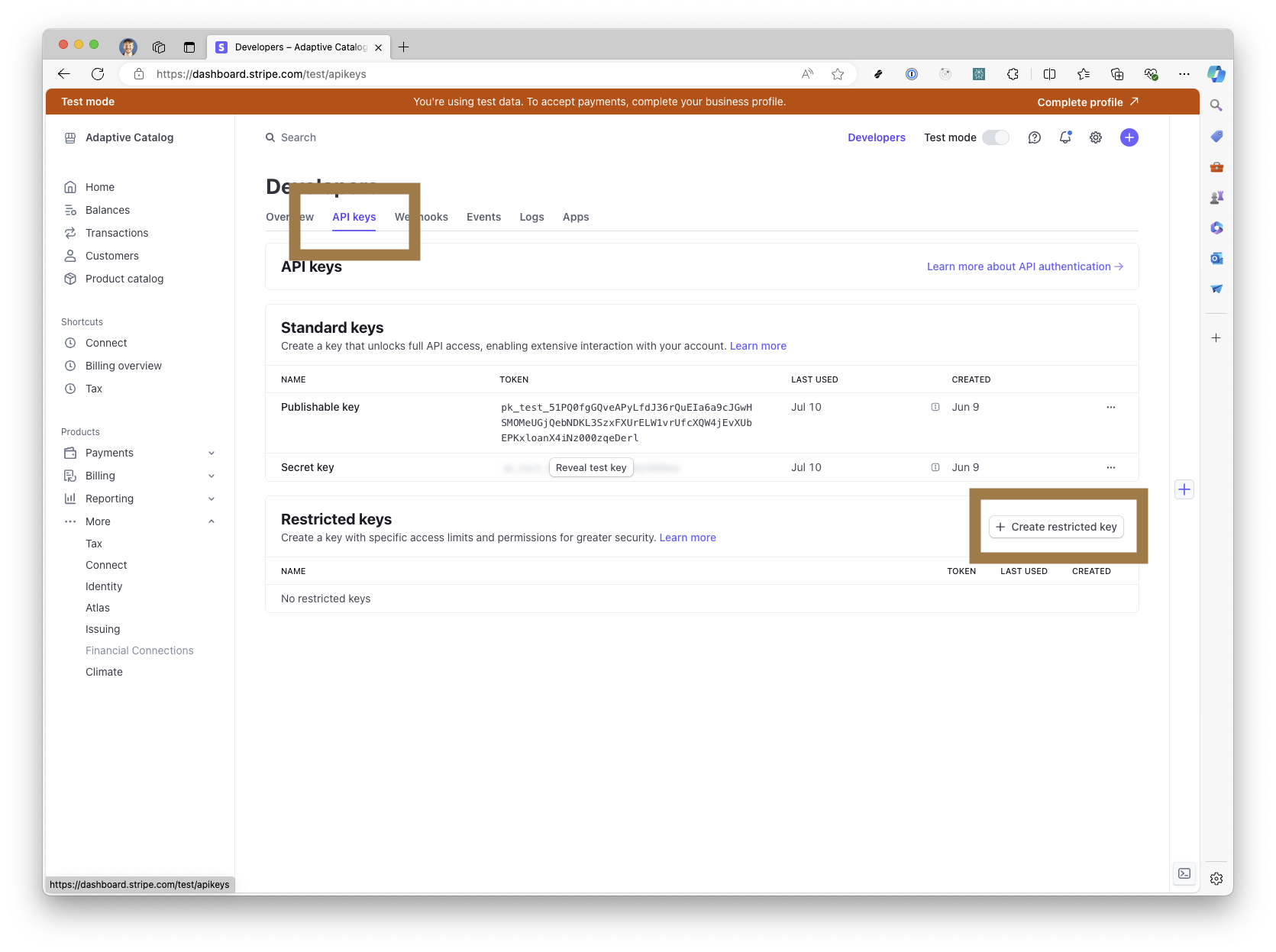Viewport: 1276px width, 952px height.
Task: Open Atlas under More
Action: point(98,608)
